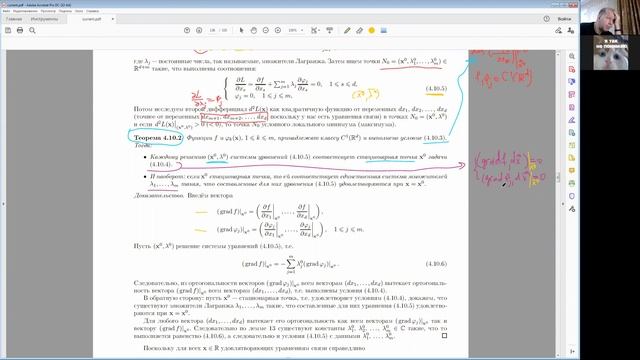Screen dimensions: 640x360
Task: Zoom out with the minus button
Action: coord(266,30)
